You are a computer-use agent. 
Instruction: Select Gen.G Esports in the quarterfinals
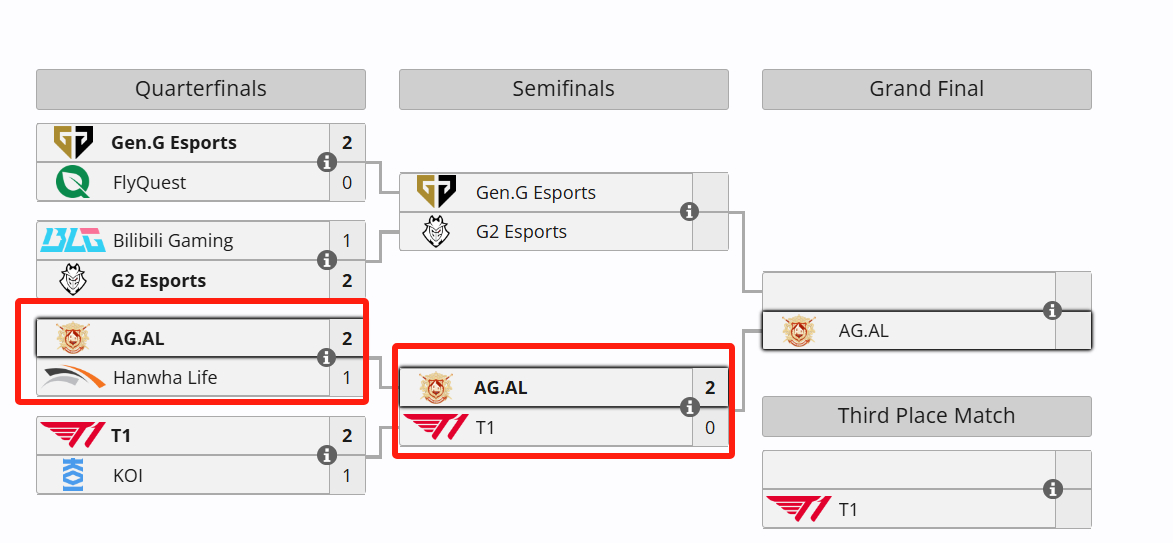[174, 143]
